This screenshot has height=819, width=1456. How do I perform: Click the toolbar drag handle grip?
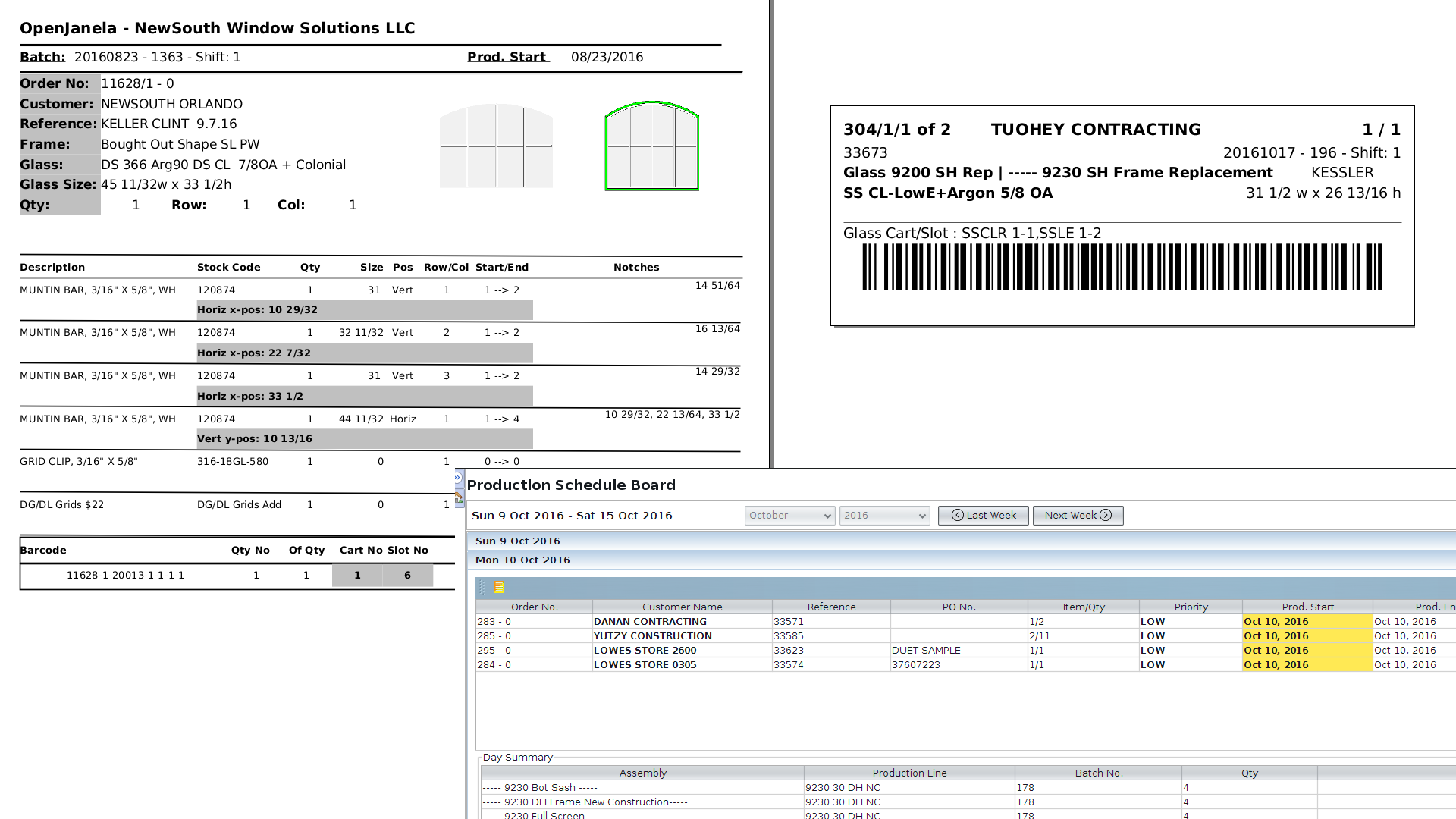pyautogui.click(x=482, y=587)
